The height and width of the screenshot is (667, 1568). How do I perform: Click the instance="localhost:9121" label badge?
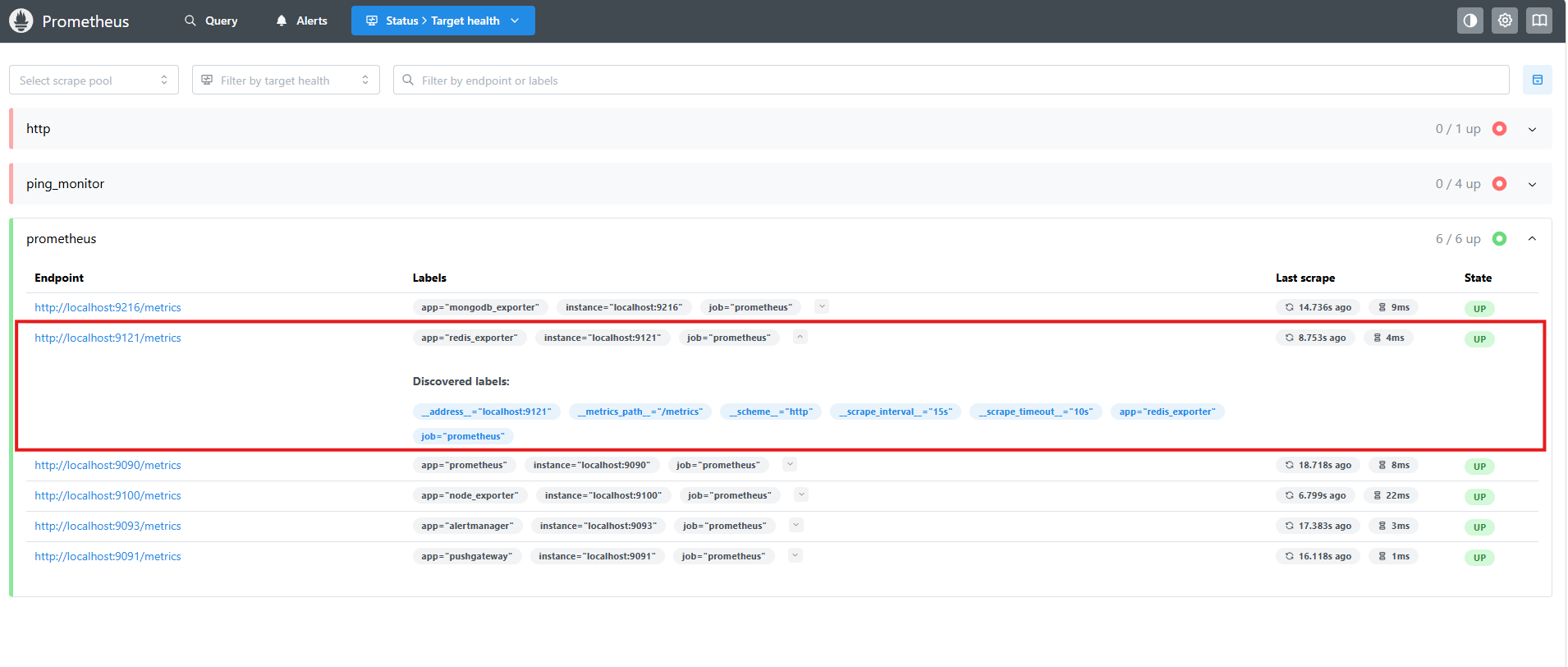603,338
